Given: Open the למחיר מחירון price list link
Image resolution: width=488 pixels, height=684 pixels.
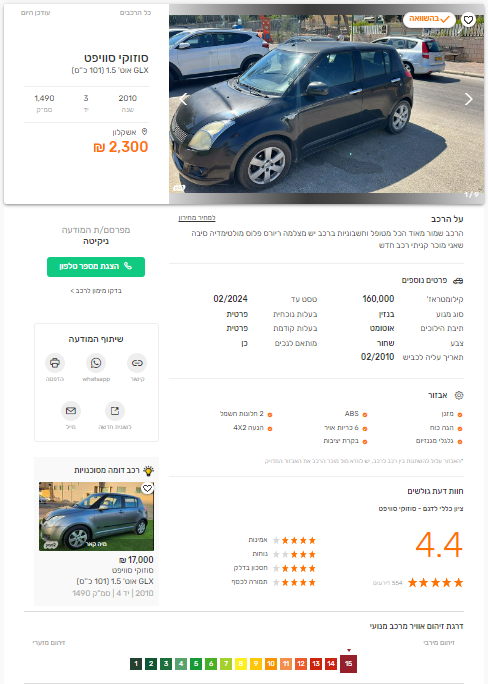Looking at the screenshot, I should 197,217.
